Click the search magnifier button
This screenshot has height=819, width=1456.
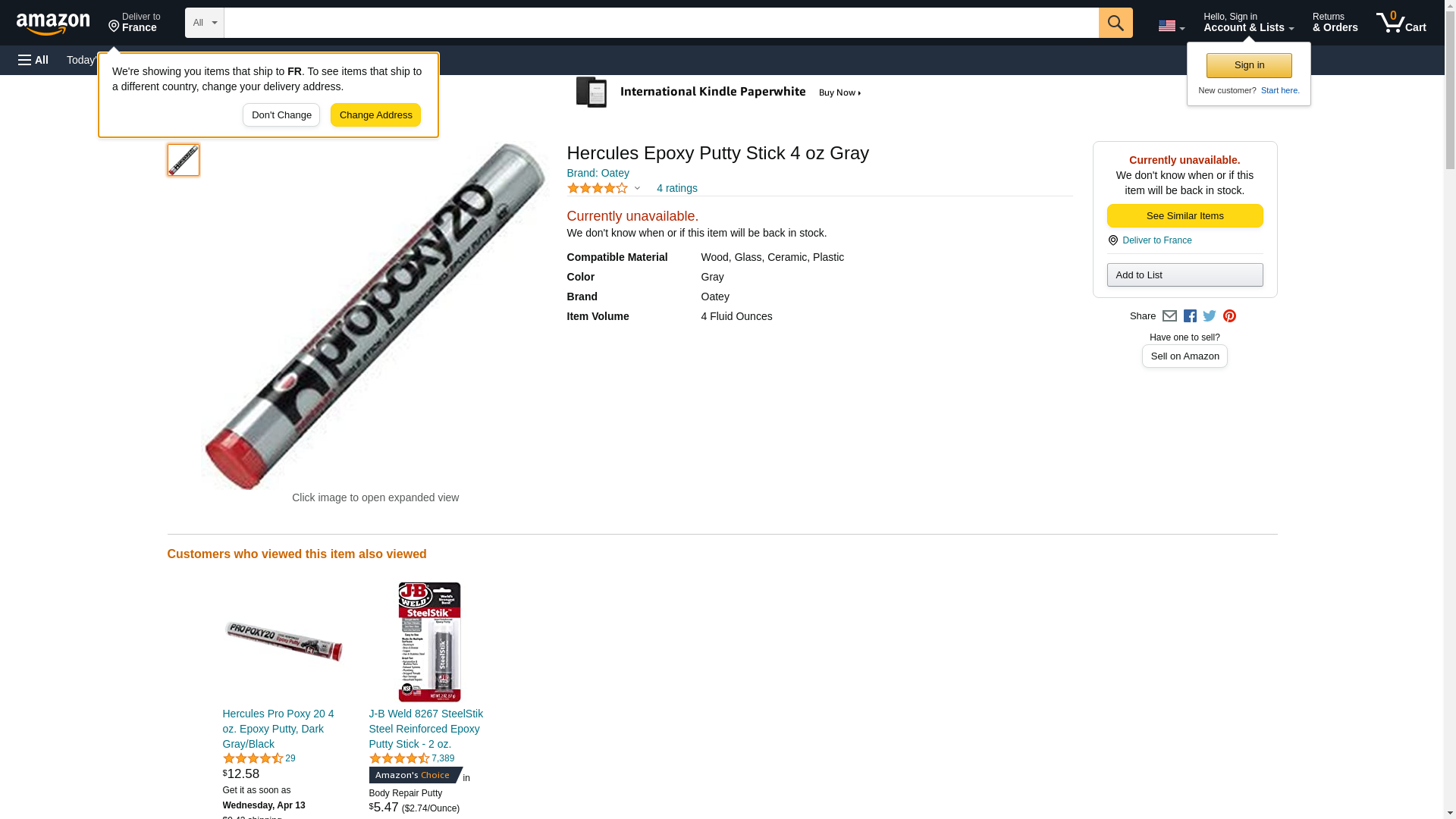(1115, 23)
